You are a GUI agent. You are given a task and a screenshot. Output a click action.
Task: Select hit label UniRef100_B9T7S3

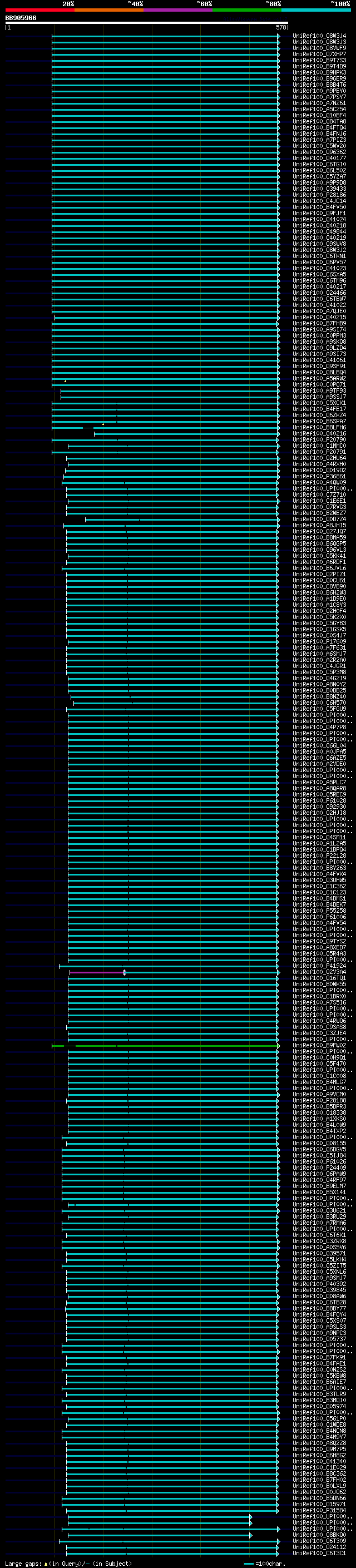319,60
